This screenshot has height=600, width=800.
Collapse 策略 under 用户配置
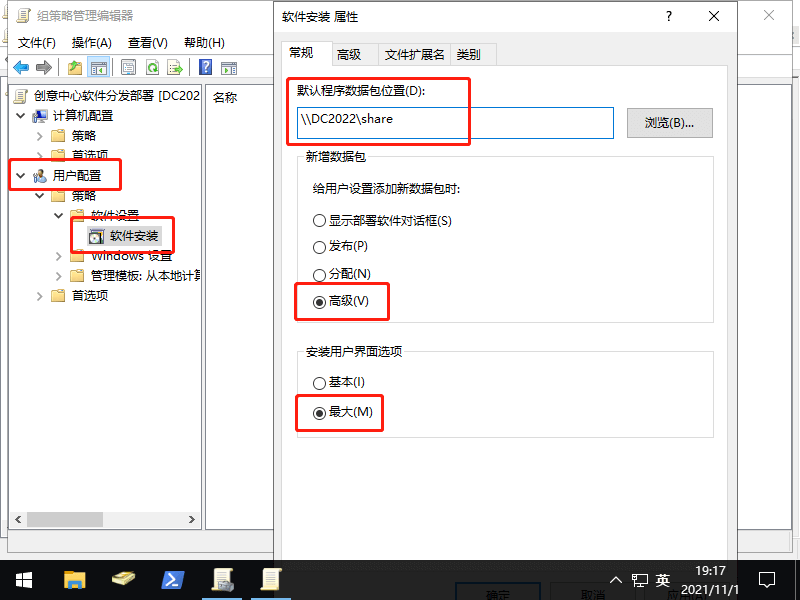click(x=40, y=195)
